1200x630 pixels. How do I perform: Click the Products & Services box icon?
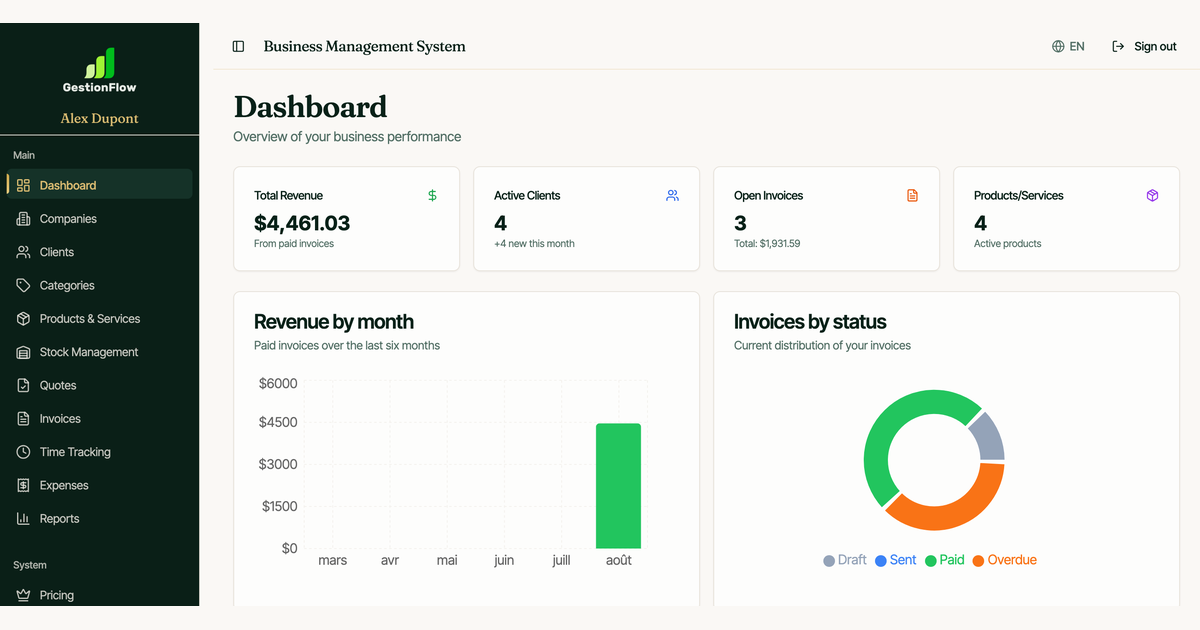pos(24,319)
